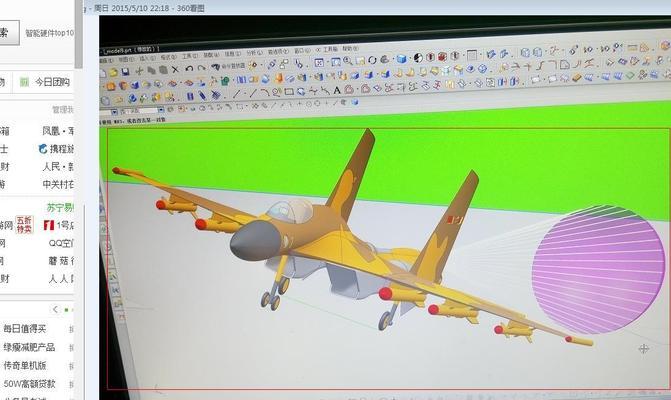Click the Undo arrow icon

click(189, 68)
